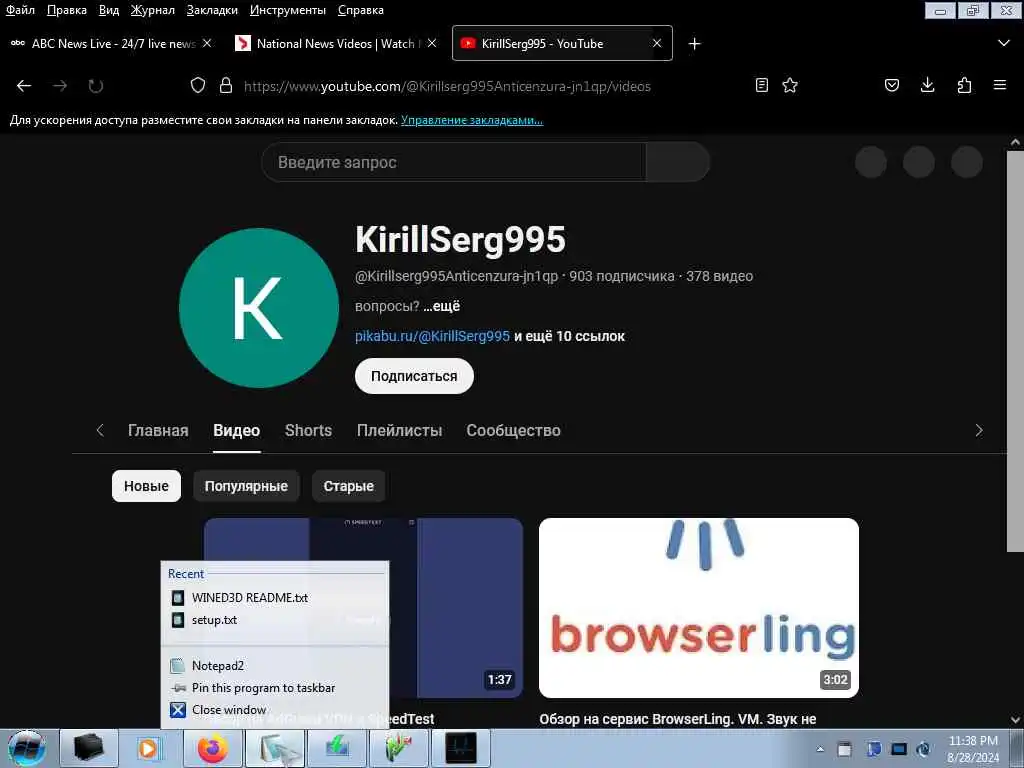Viewport: 1024px width, 768px height.
Task: Open the Главная channel tab
Action: pos(158,430)
